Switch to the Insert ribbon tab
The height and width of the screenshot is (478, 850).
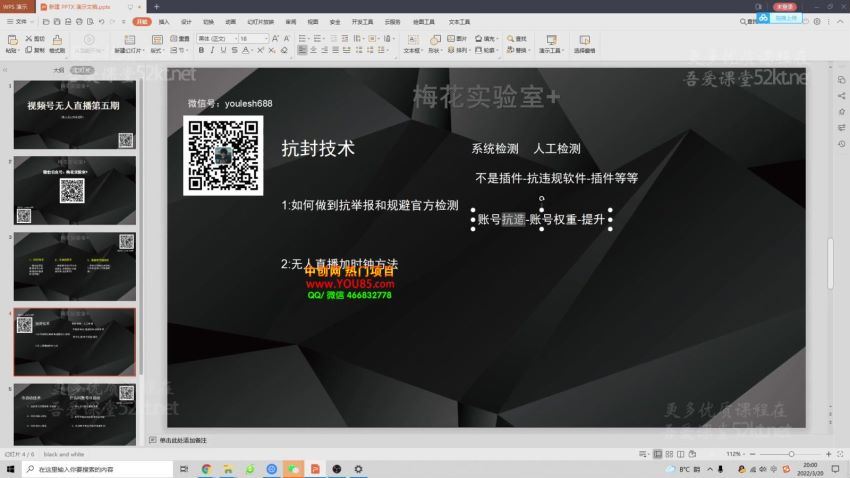coord(164,22)
